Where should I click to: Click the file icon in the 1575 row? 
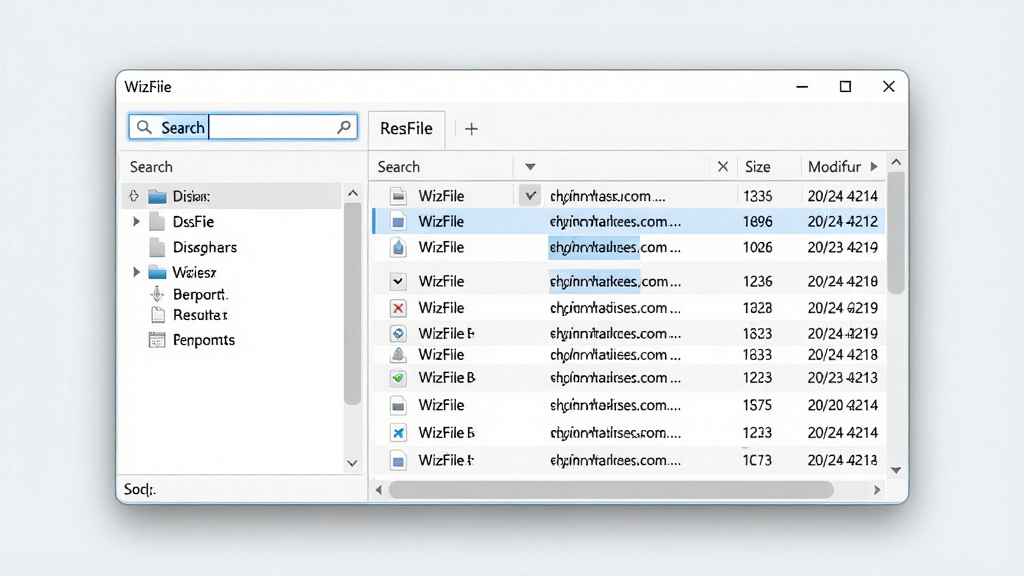tap(398, 405)
